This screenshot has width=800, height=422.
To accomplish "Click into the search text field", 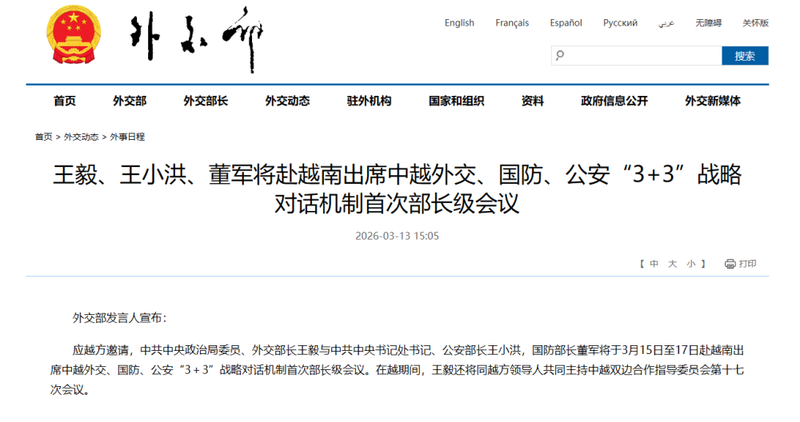I will (640, 56).
